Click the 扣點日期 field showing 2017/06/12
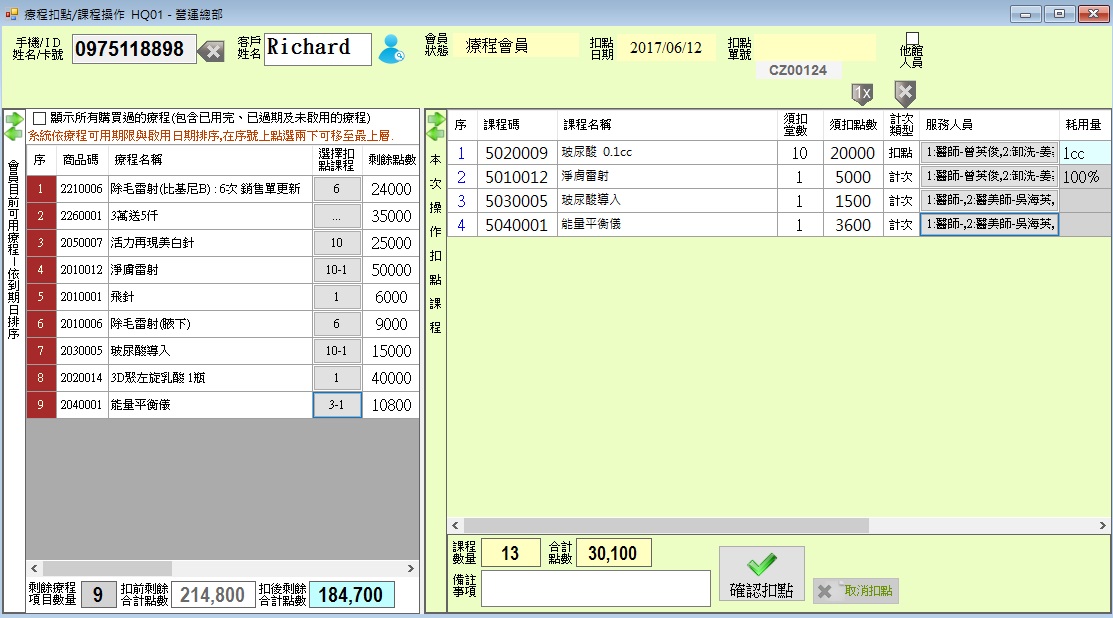Viewport: 1113px width, 618px height. click(665, 47)
